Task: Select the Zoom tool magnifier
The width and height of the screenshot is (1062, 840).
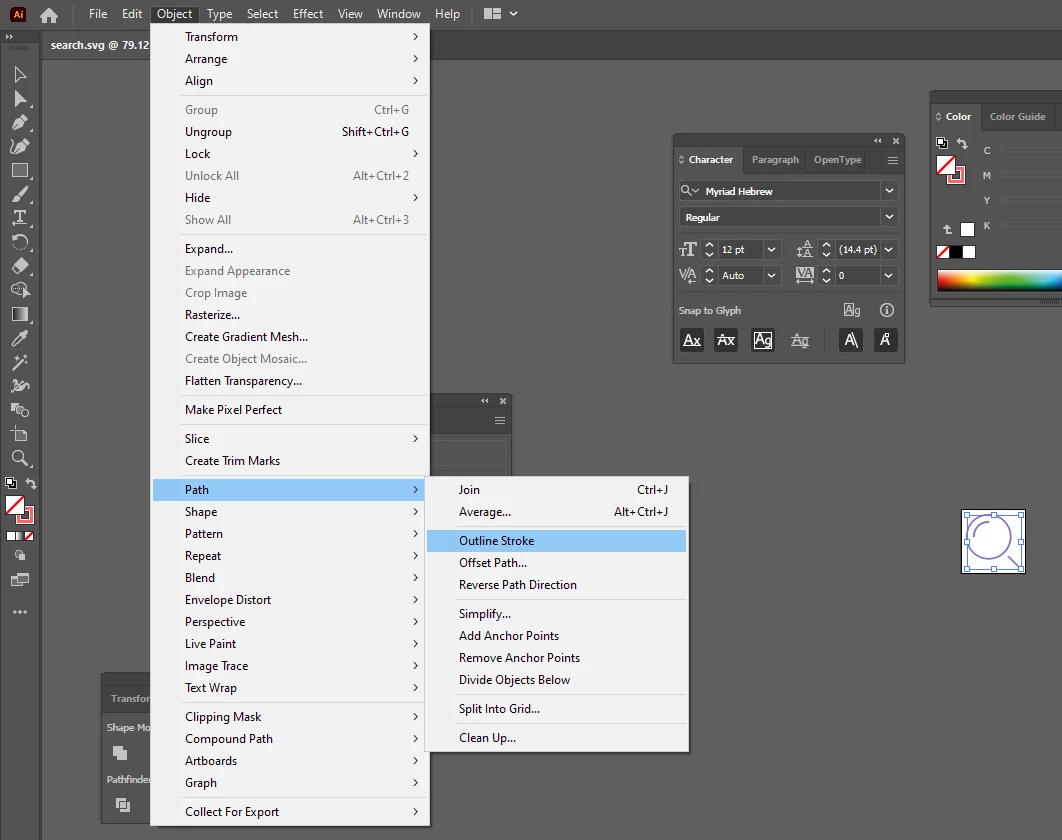Action: 20,459
